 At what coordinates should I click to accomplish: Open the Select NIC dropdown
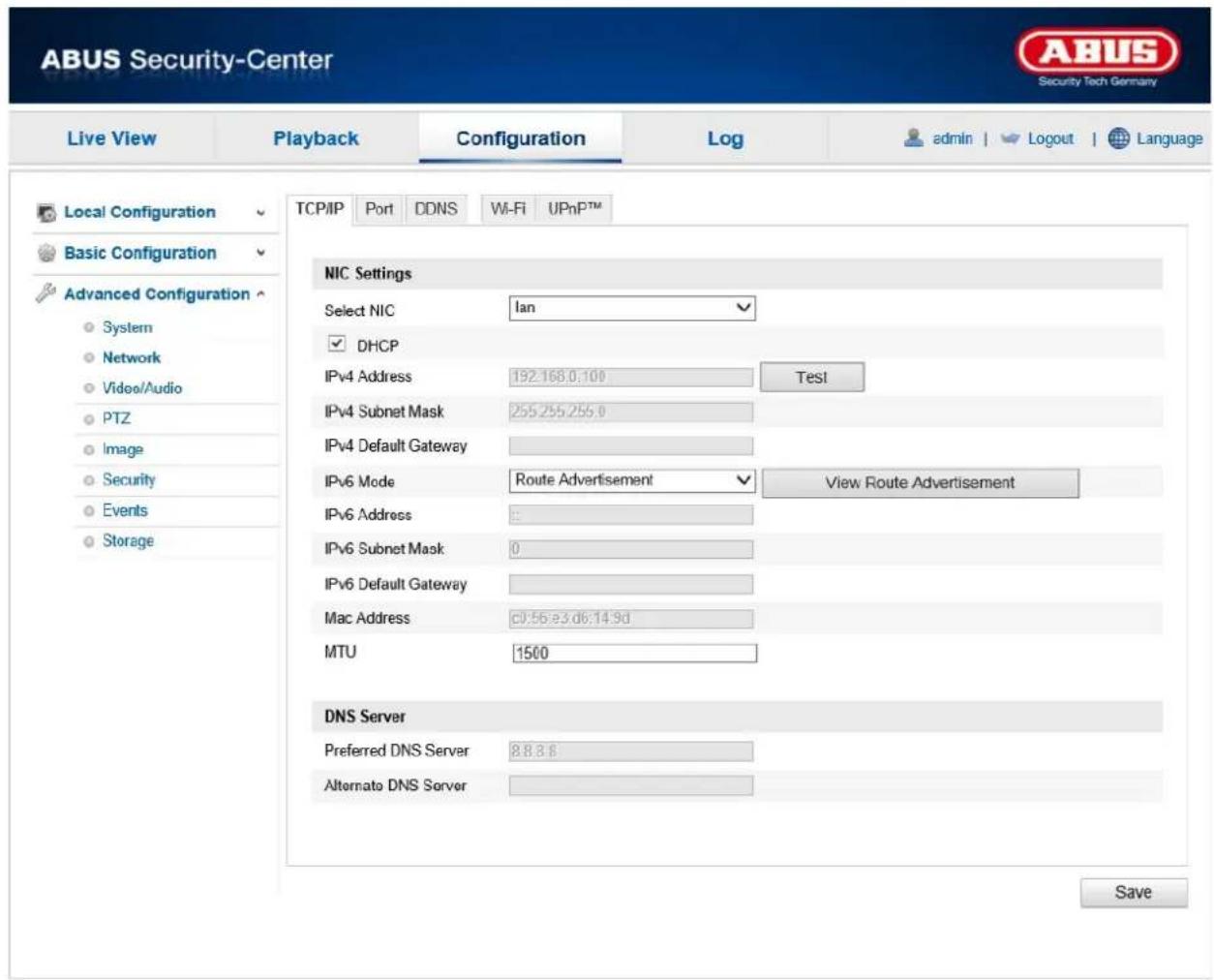(x=631, y=308)
